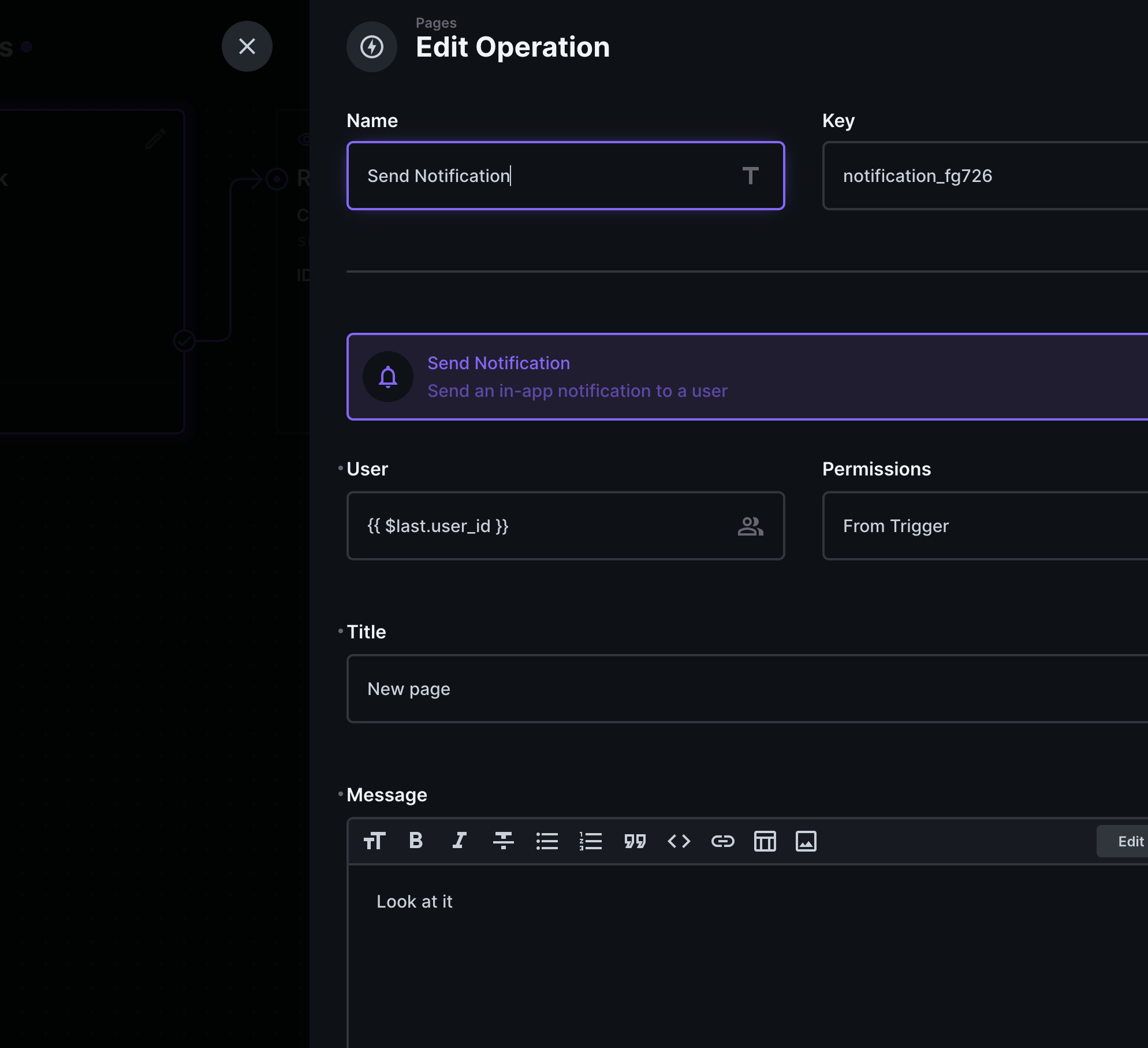
Task: Apply strikethrough formatting in the message editor
Action: [503, 841]
